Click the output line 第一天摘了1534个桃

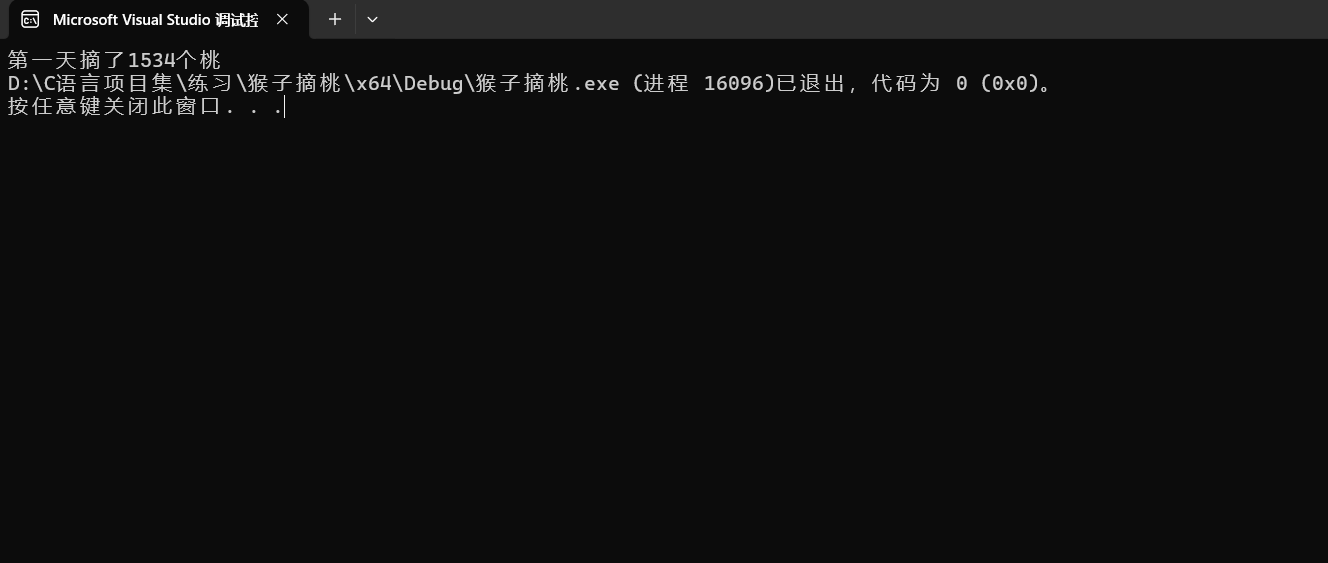(x=114, y=60)
